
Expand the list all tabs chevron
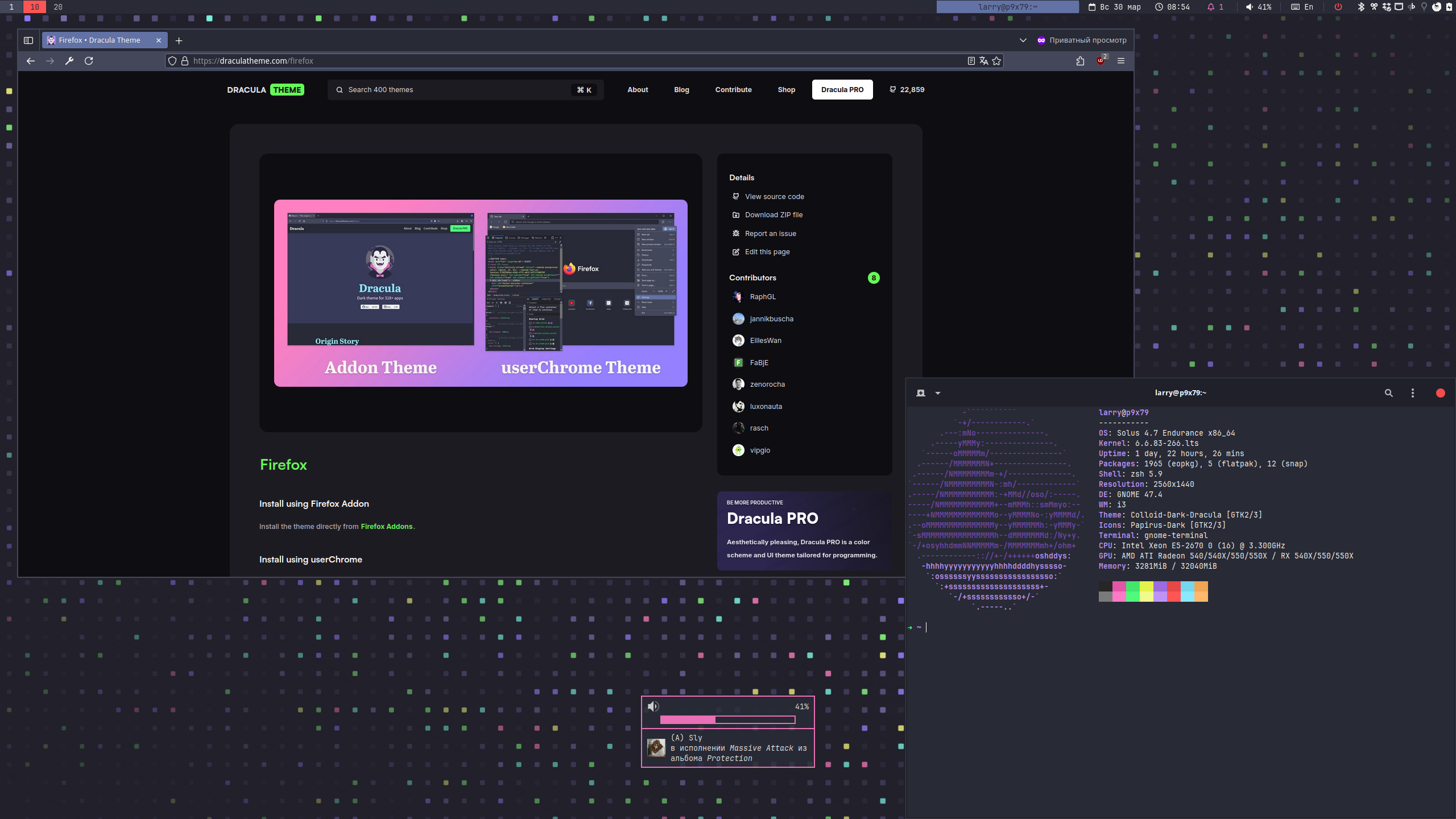1023,40
